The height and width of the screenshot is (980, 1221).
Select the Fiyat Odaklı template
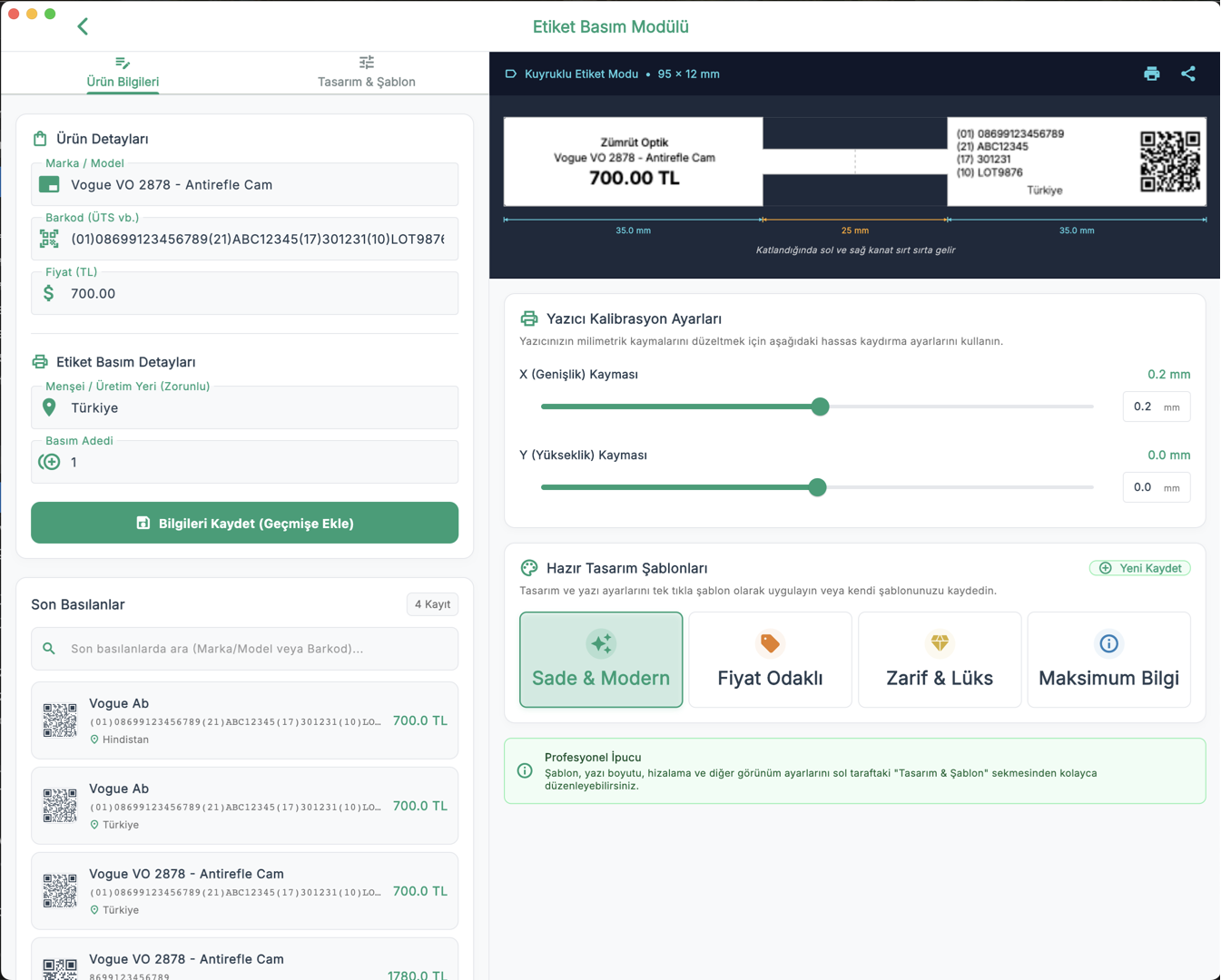pos(770,660)
